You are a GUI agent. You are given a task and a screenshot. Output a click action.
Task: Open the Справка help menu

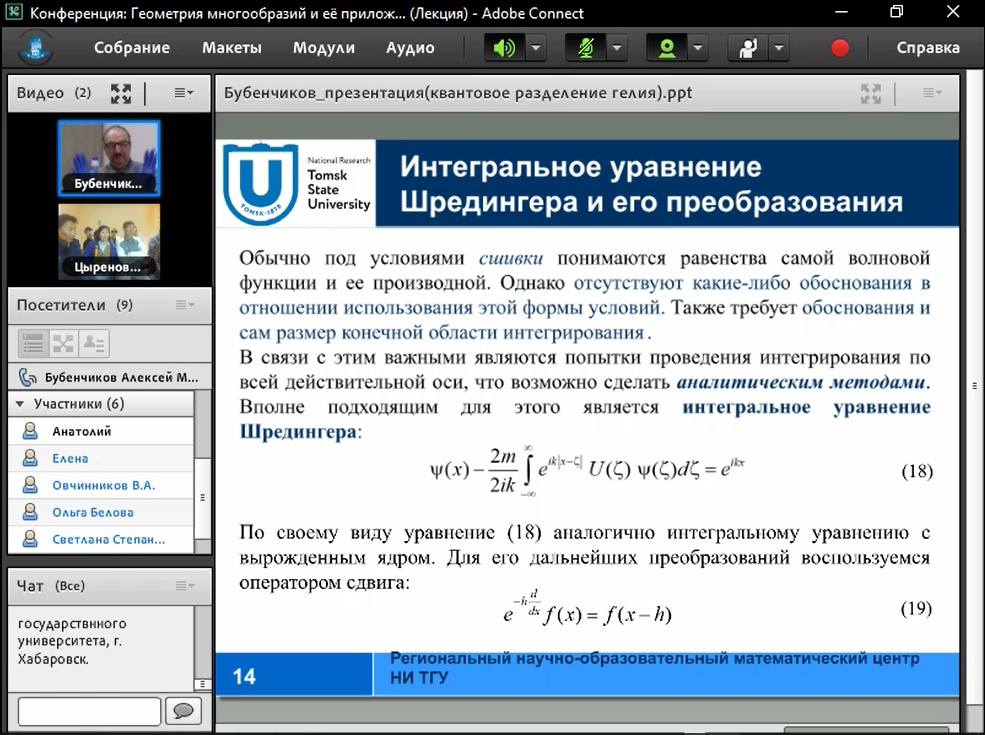(927, 48)
